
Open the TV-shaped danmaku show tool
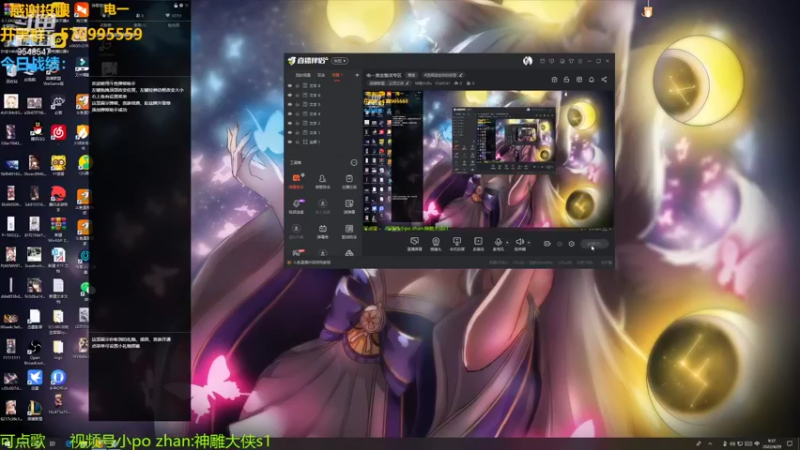tap(322, 231)
